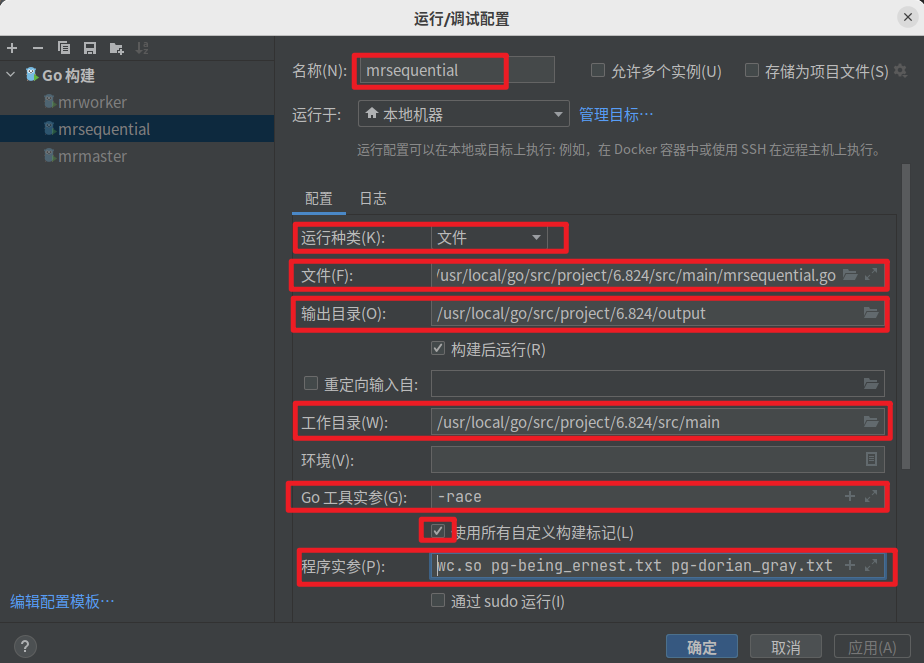924x663 pixels.
Task: Disable 构建后运行(R) option
Action: (438, 348)
